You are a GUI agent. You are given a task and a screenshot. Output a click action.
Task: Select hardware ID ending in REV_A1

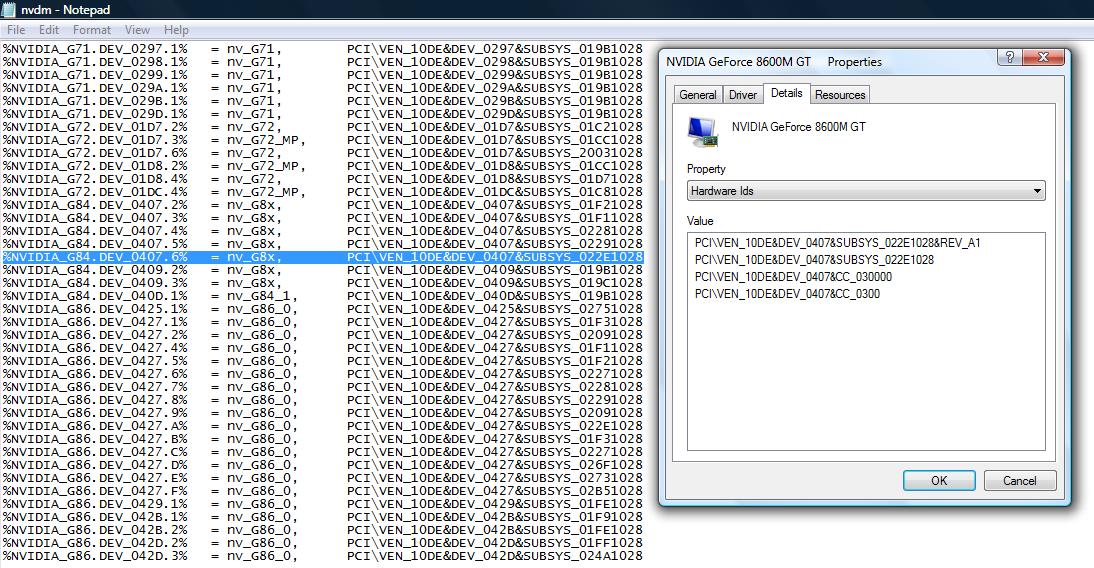click(x=837, y=243)
